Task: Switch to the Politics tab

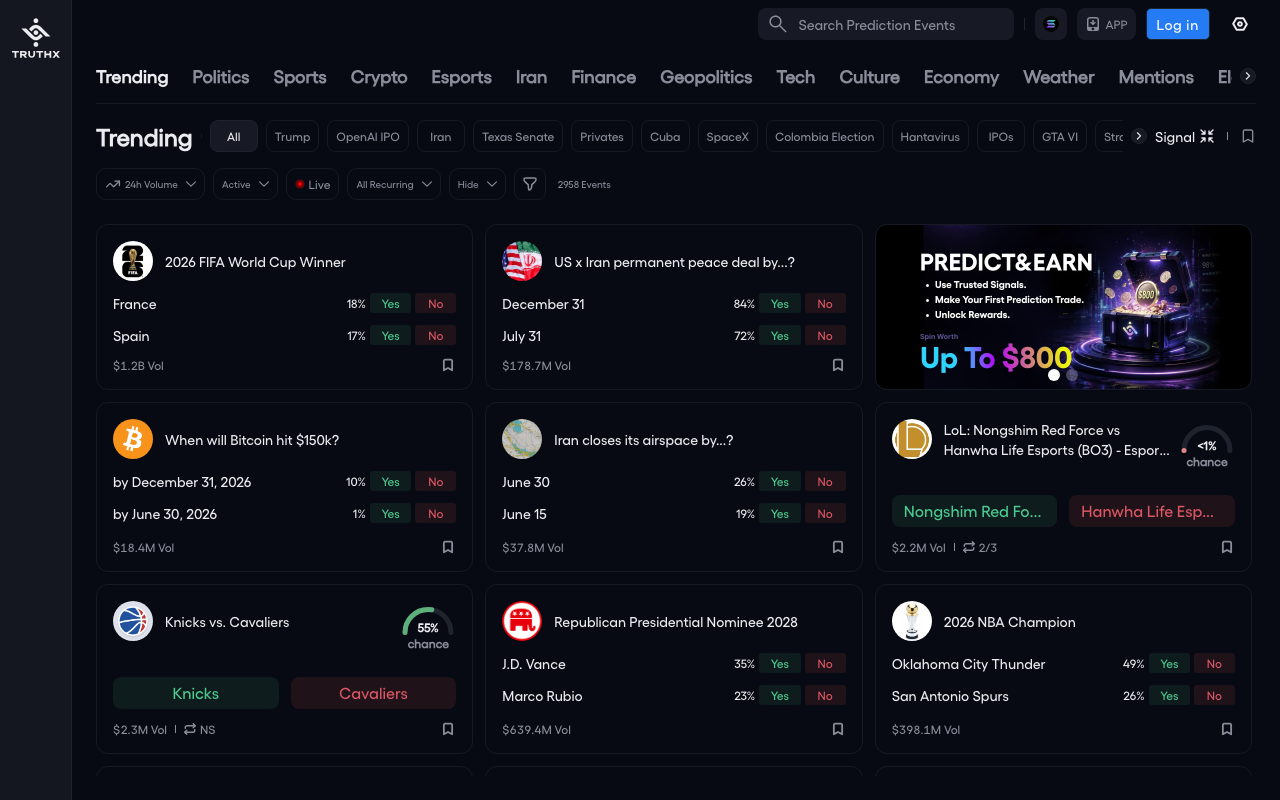Action: [x=221, y=77]
